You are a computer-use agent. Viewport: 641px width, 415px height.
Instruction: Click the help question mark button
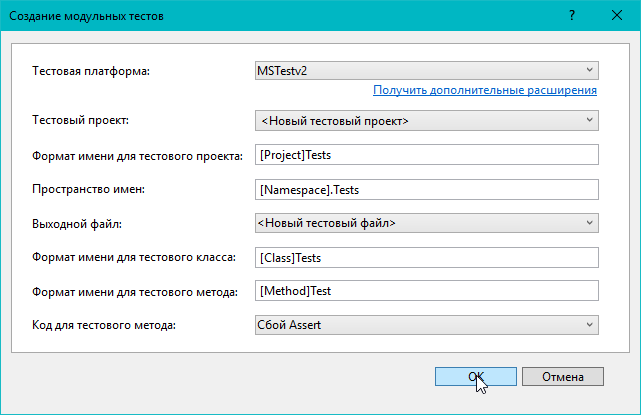click(572, 16)
